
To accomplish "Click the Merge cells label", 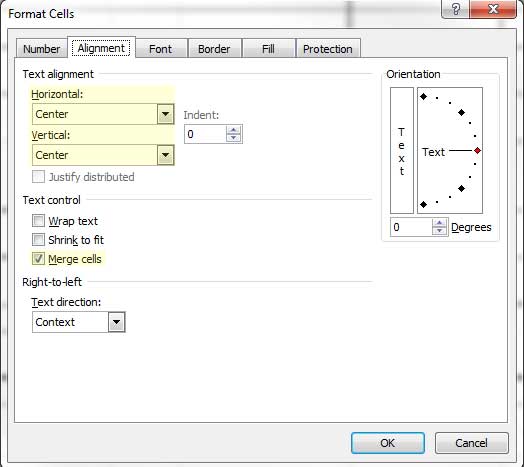I will click(x=75, y=259).
